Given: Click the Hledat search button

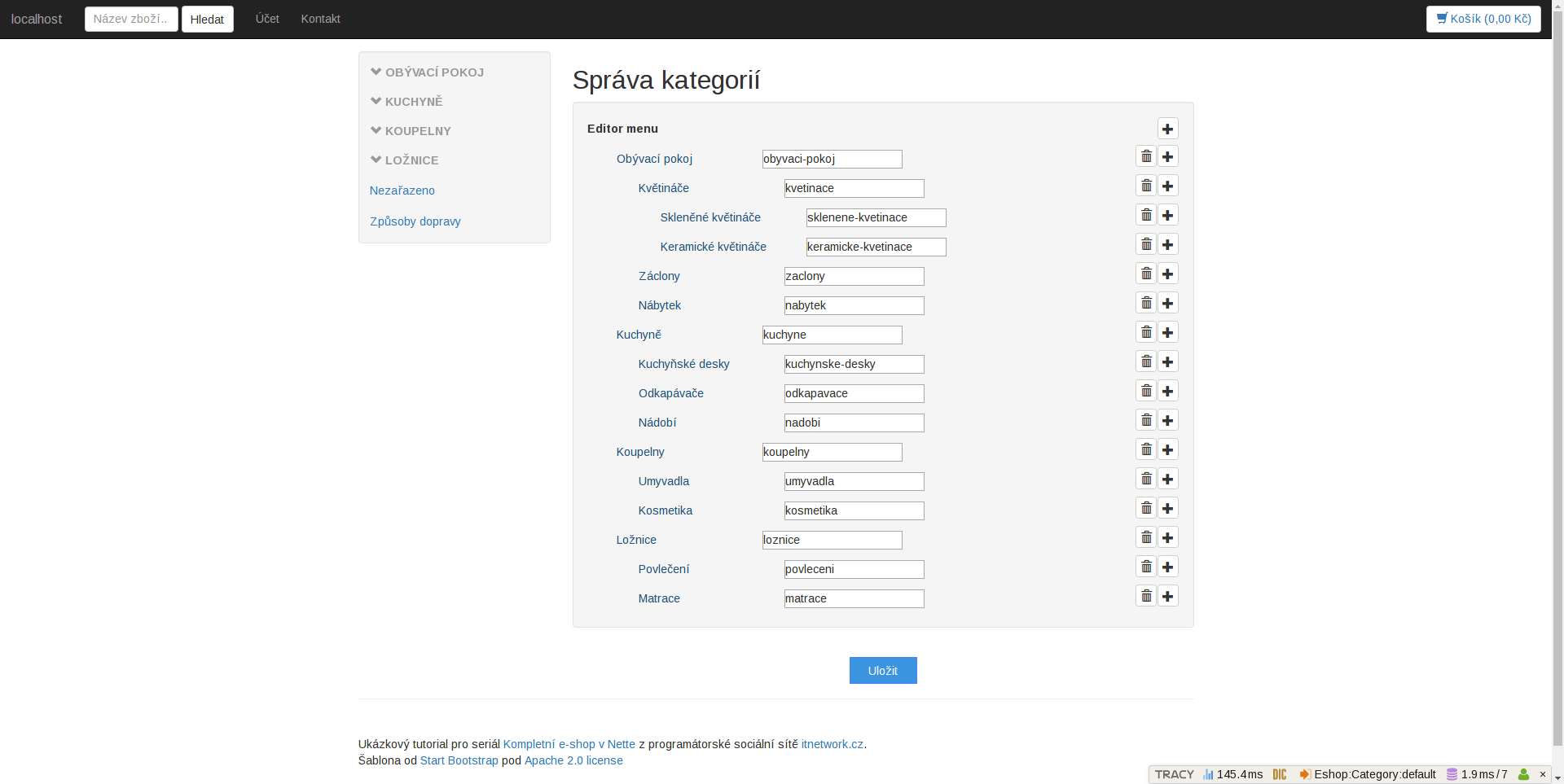Looking at the screenshot, I should (208, 20).
